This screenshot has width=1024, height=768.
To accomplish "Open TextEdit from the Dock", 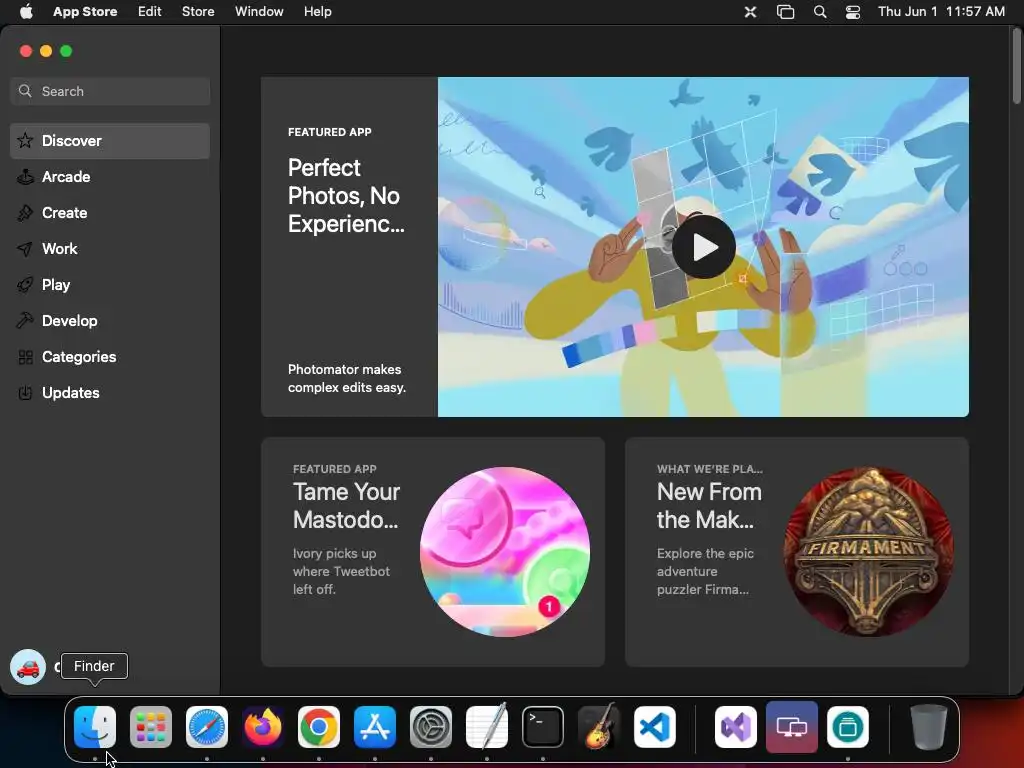I will [487, 726].
